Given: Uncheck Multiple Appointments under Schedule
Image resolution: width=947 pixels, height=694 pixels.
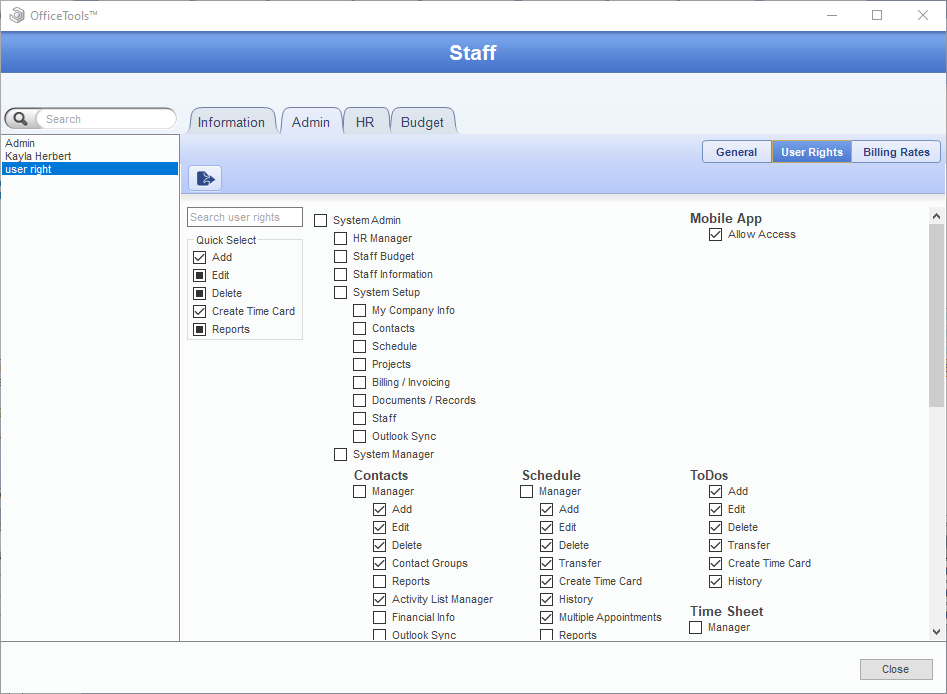Looking at the screenshot, I should 547,617.
